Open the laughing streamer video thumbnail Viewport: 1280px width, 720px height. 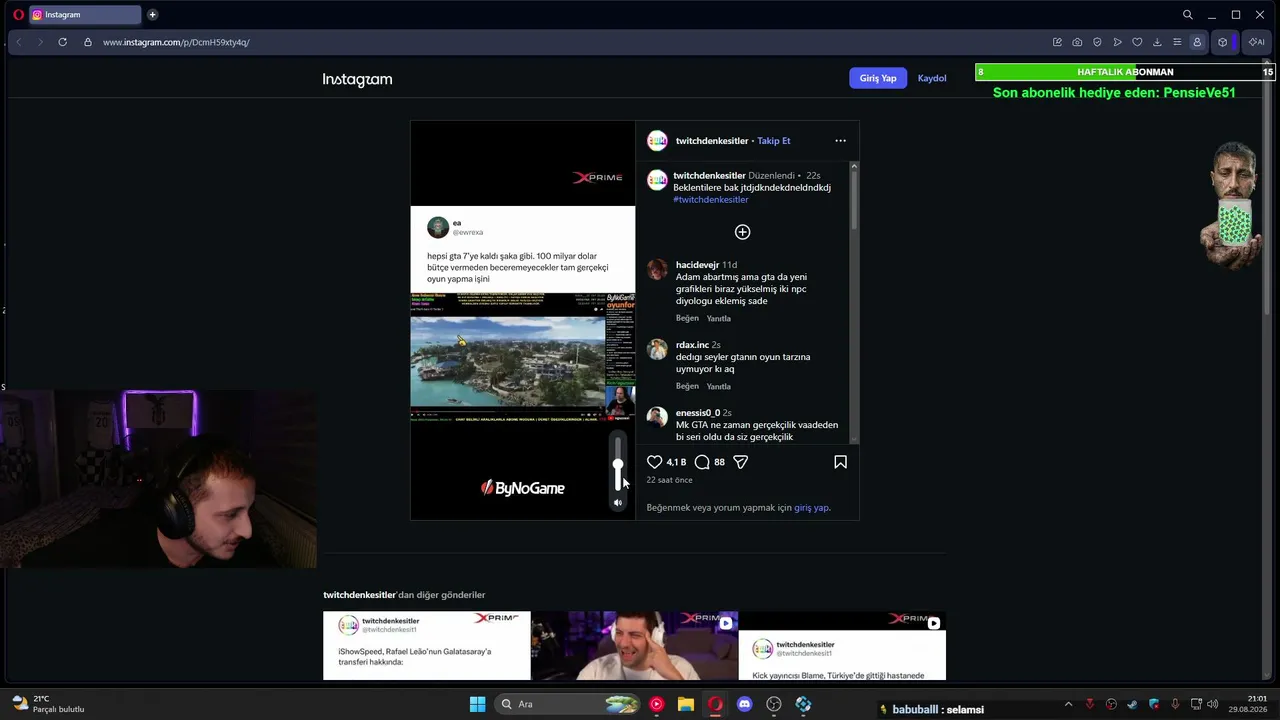coord(635,646)
